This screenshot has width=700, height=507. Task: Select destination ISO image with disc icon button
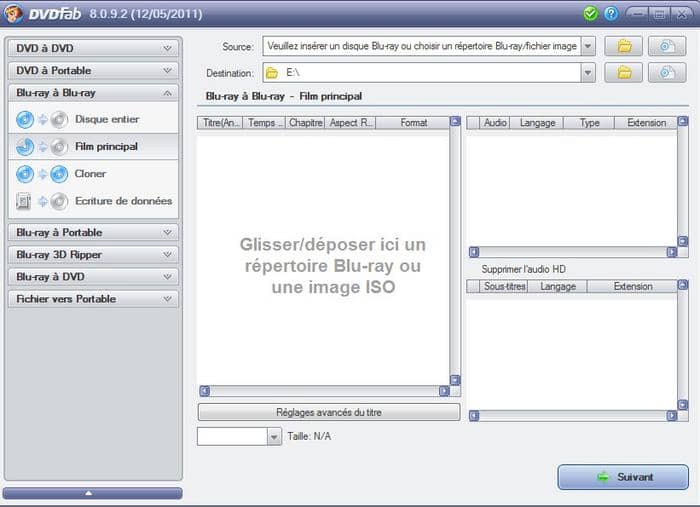[667, 72]
